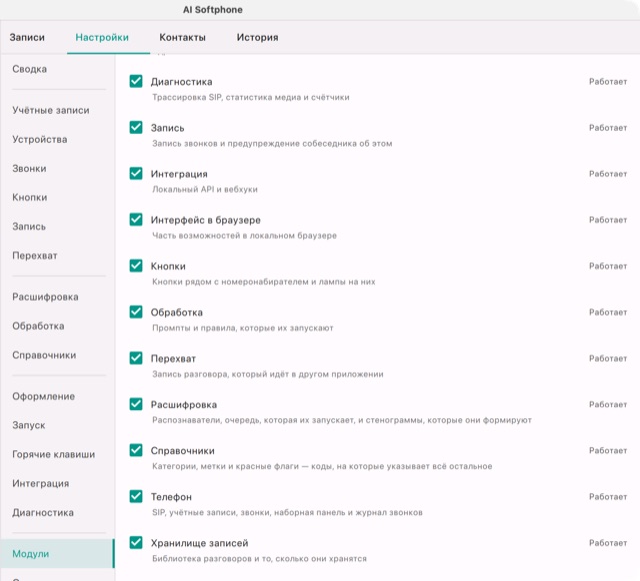Click Работает status of Телефон row

(x=608, y=497)
